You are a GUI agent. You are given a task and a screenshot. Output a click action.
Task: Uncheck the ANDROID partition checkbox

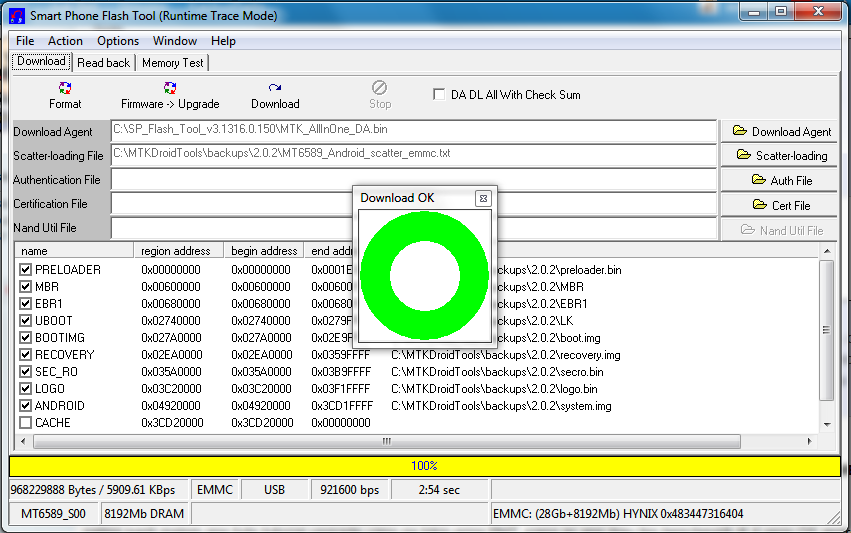click(25, 405)
